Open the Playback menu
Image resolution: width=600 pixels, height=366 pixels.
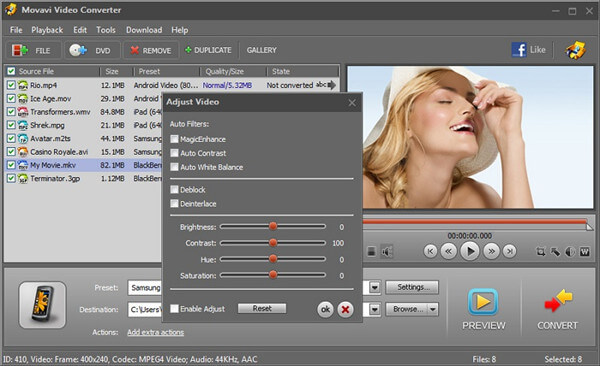[x=47, y=30]
